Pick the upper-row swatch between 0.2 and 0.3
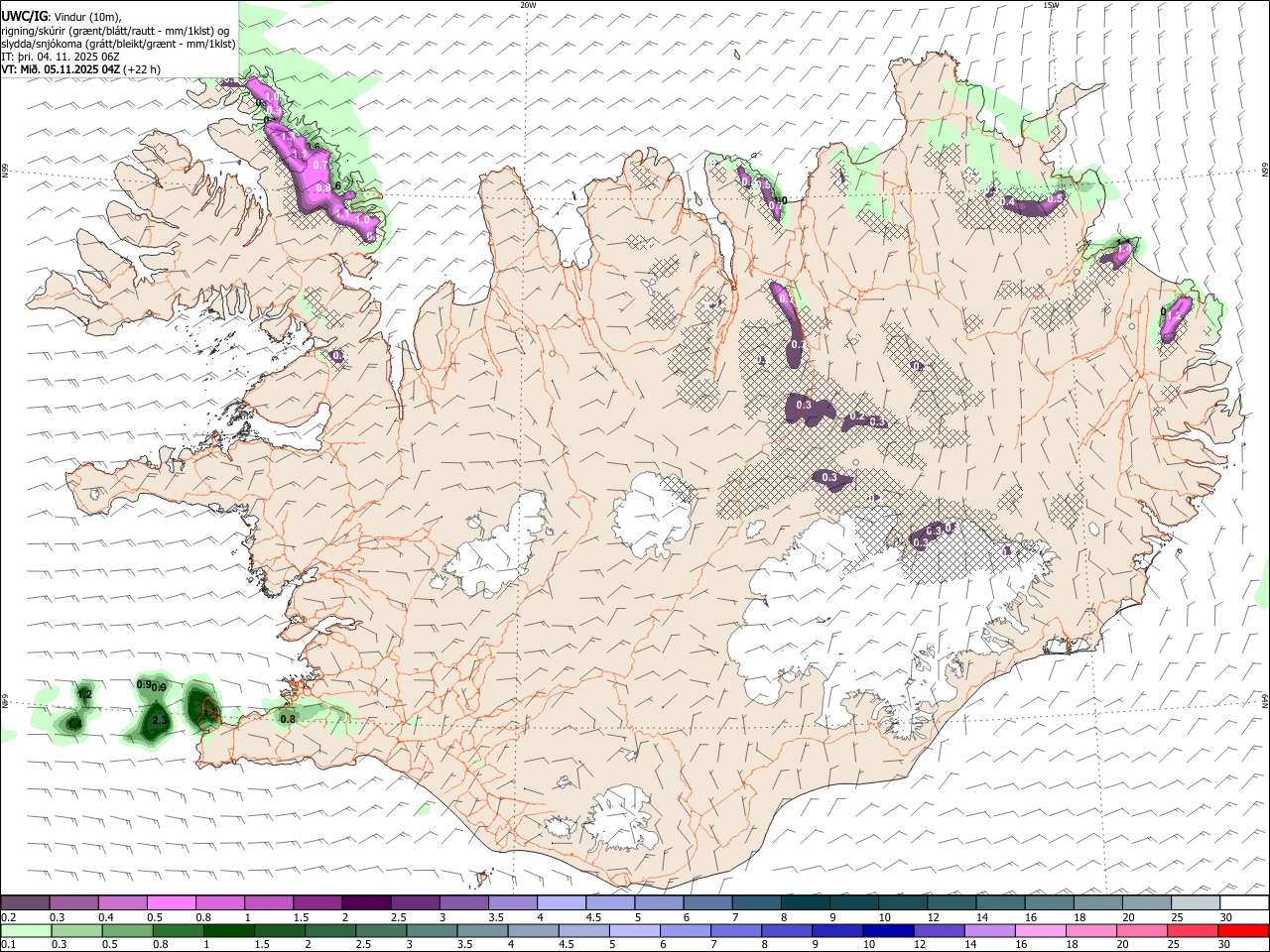This screenshot has height=952, width=1270. [25, 903]
